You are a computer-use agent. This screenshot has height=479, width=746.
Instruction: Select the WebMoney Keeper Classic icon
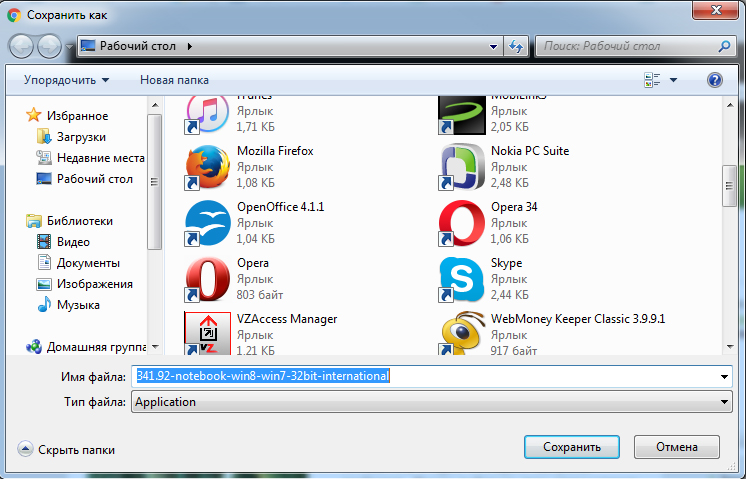pos(463,334)
